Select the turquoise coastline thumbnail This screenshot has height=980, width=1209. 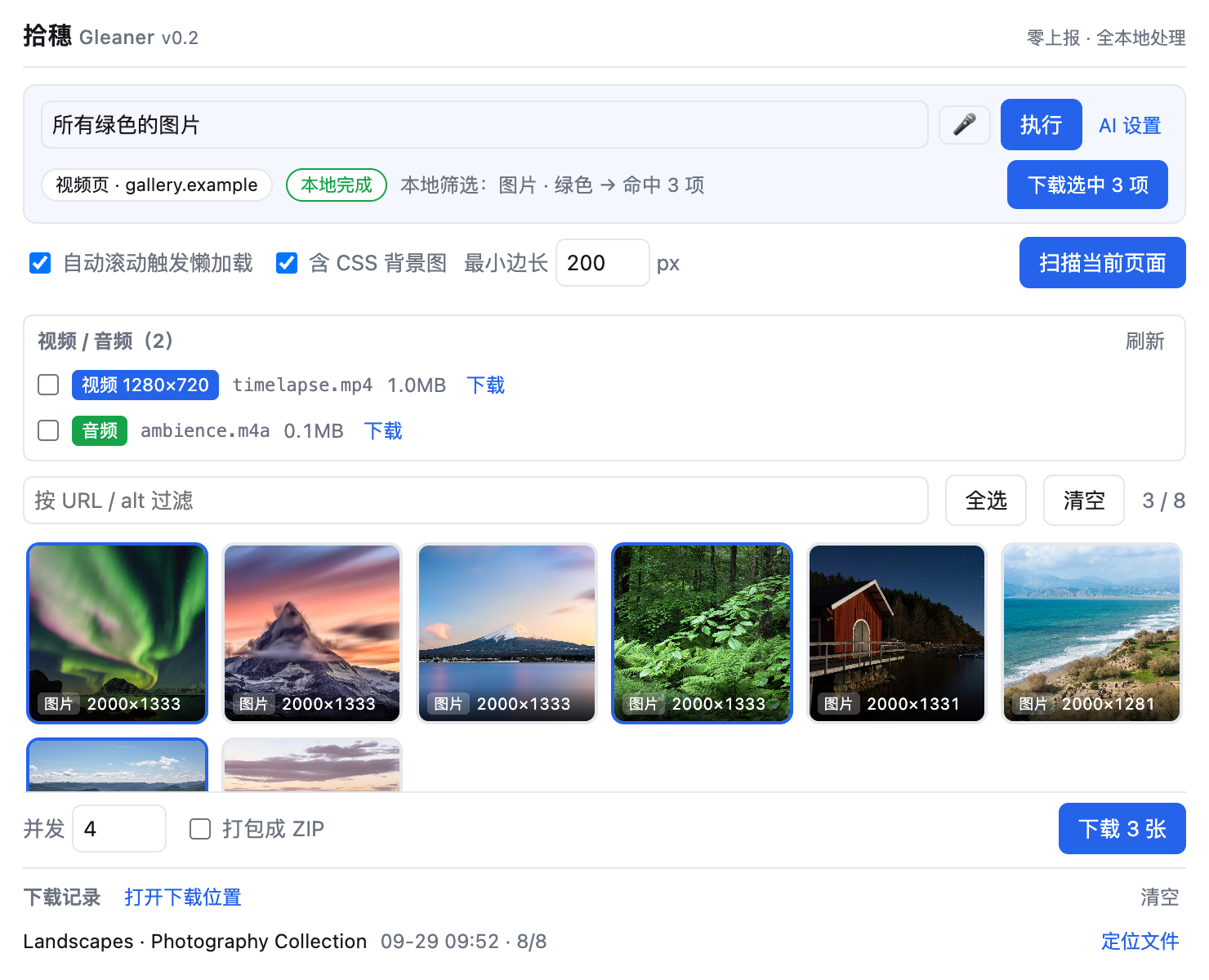(1091, 633)
